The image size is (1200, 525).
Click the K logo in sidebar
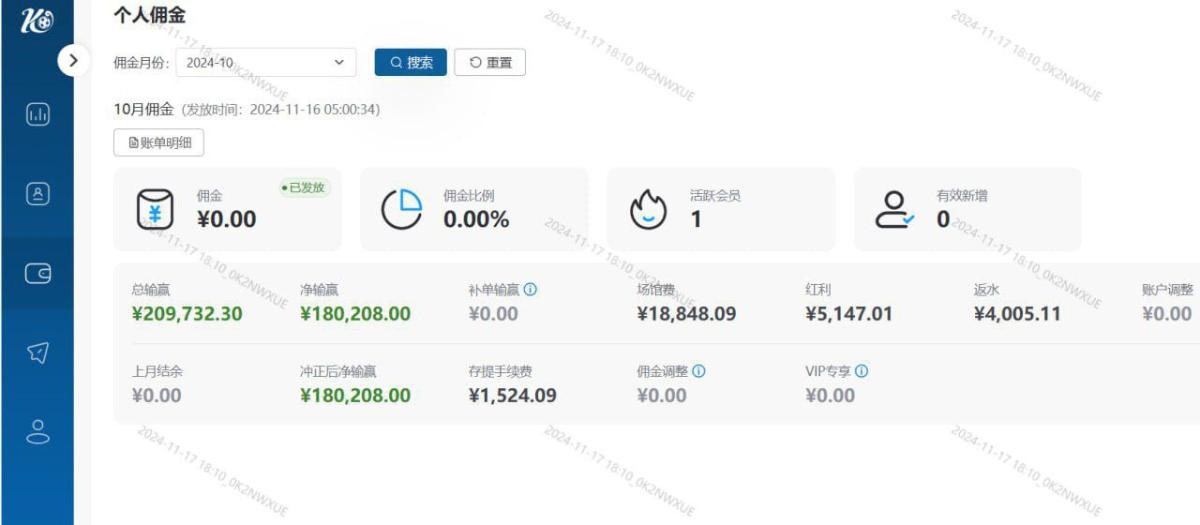37,21
